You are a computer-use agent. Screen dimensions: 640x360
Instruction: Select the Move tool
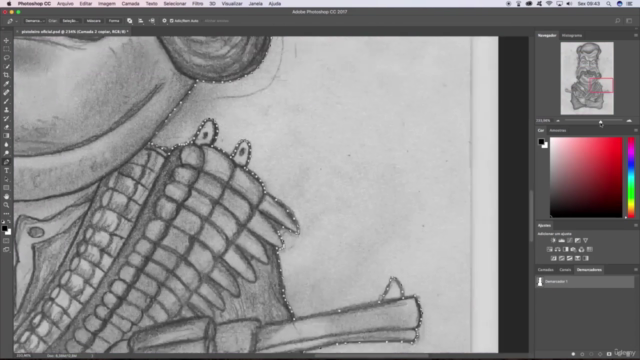pyautogui.click(x=6, y=40)
